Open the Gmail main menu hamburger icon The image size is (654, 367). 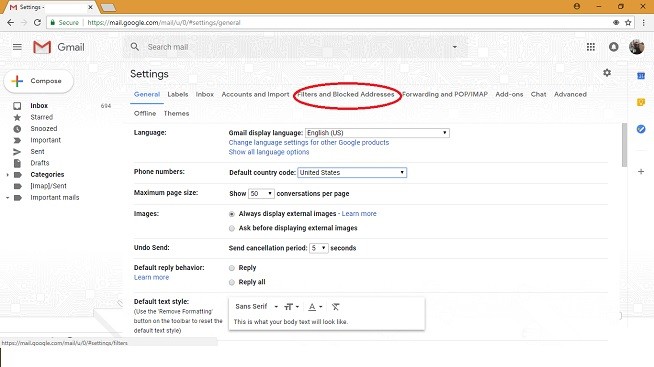(x=17, y=47)
